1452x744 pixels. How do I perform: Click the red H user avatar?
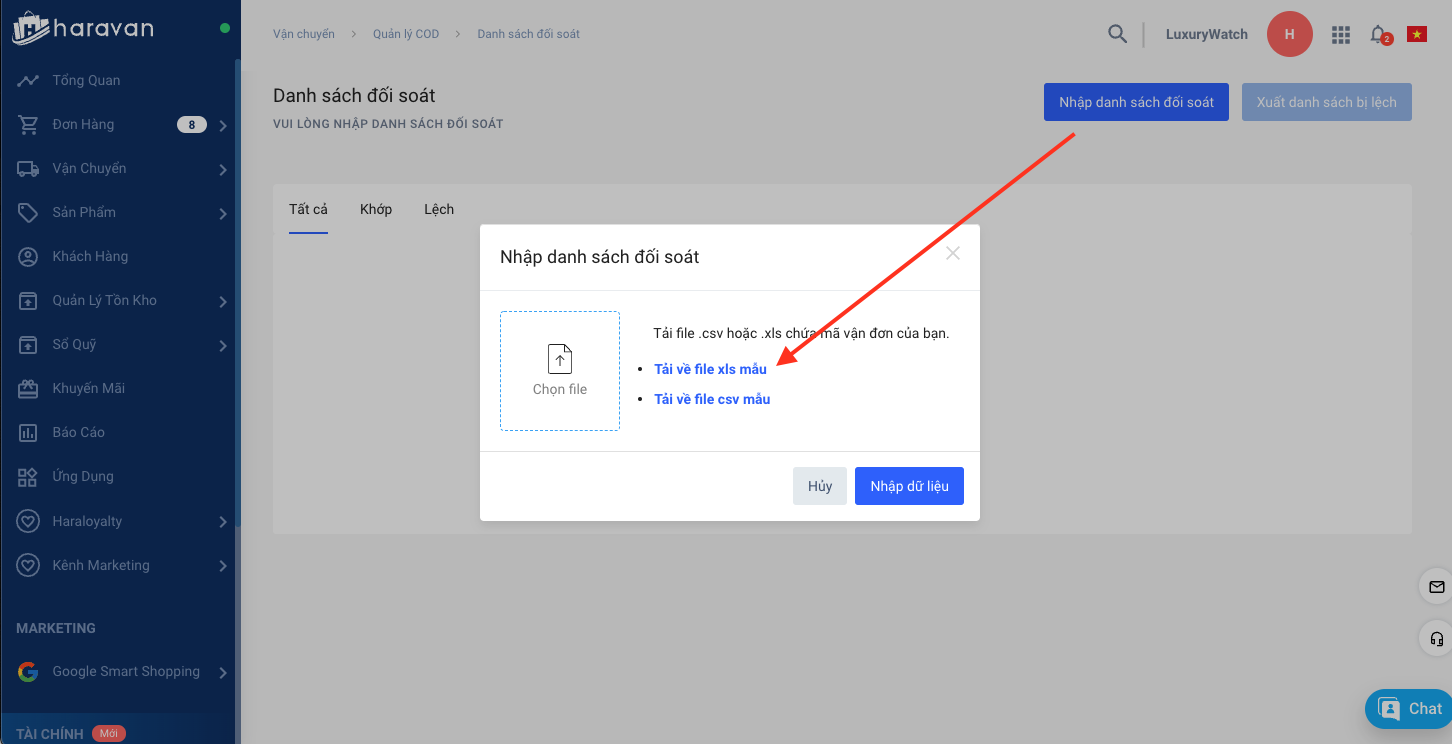point(1290,34)
